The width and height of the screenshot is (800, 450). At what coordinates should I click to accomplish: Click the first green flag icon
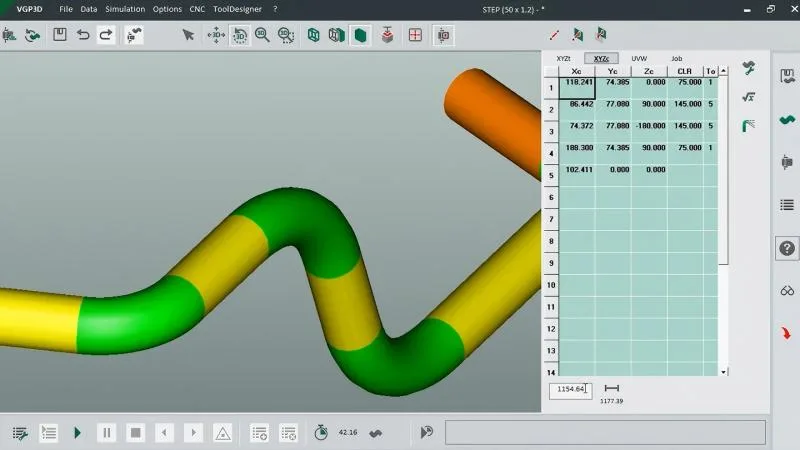(x=578, y=35)
